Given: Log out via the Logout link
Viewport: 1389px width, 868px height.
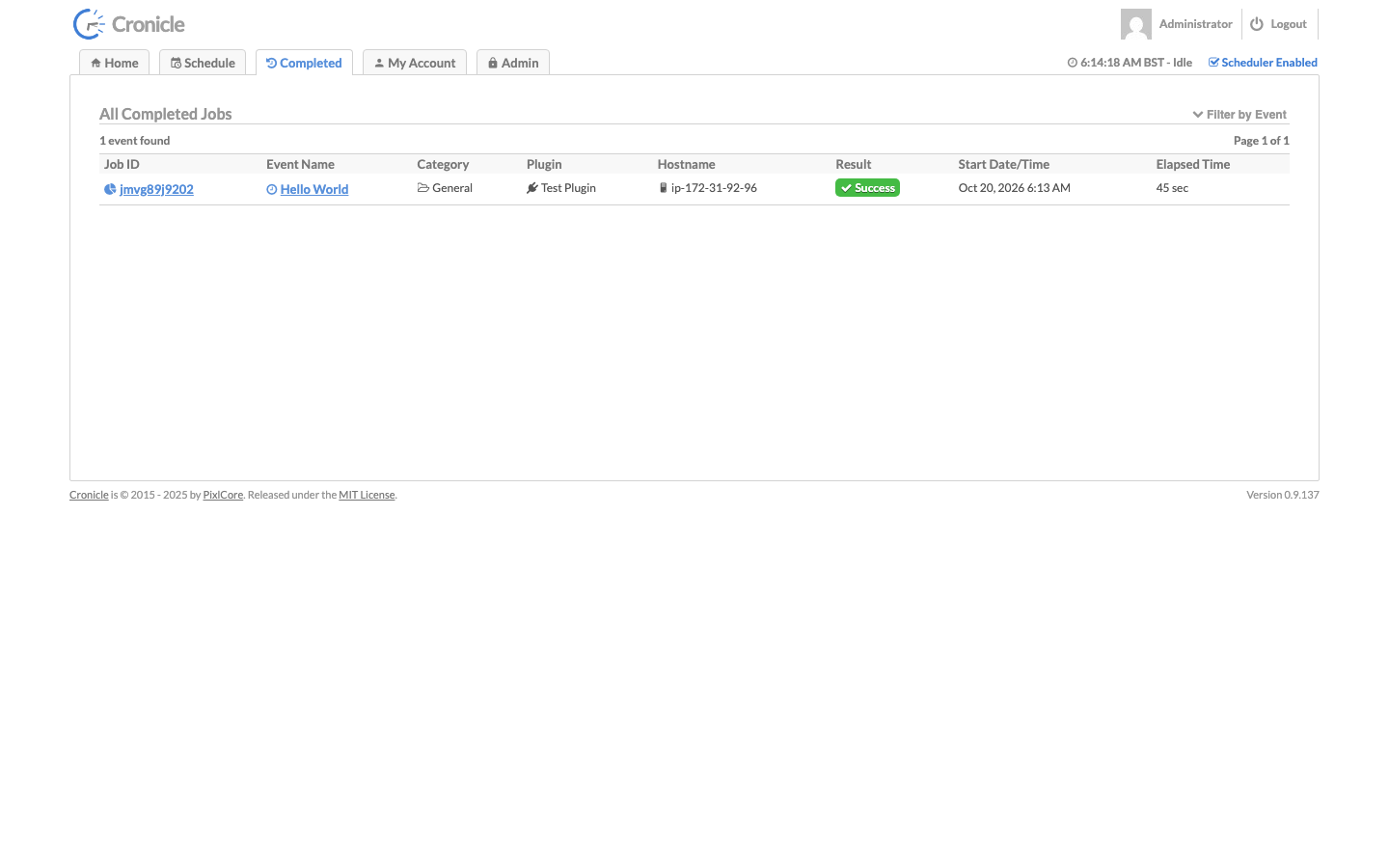Looking at the screenshot, I should [x=1289, y=24].
